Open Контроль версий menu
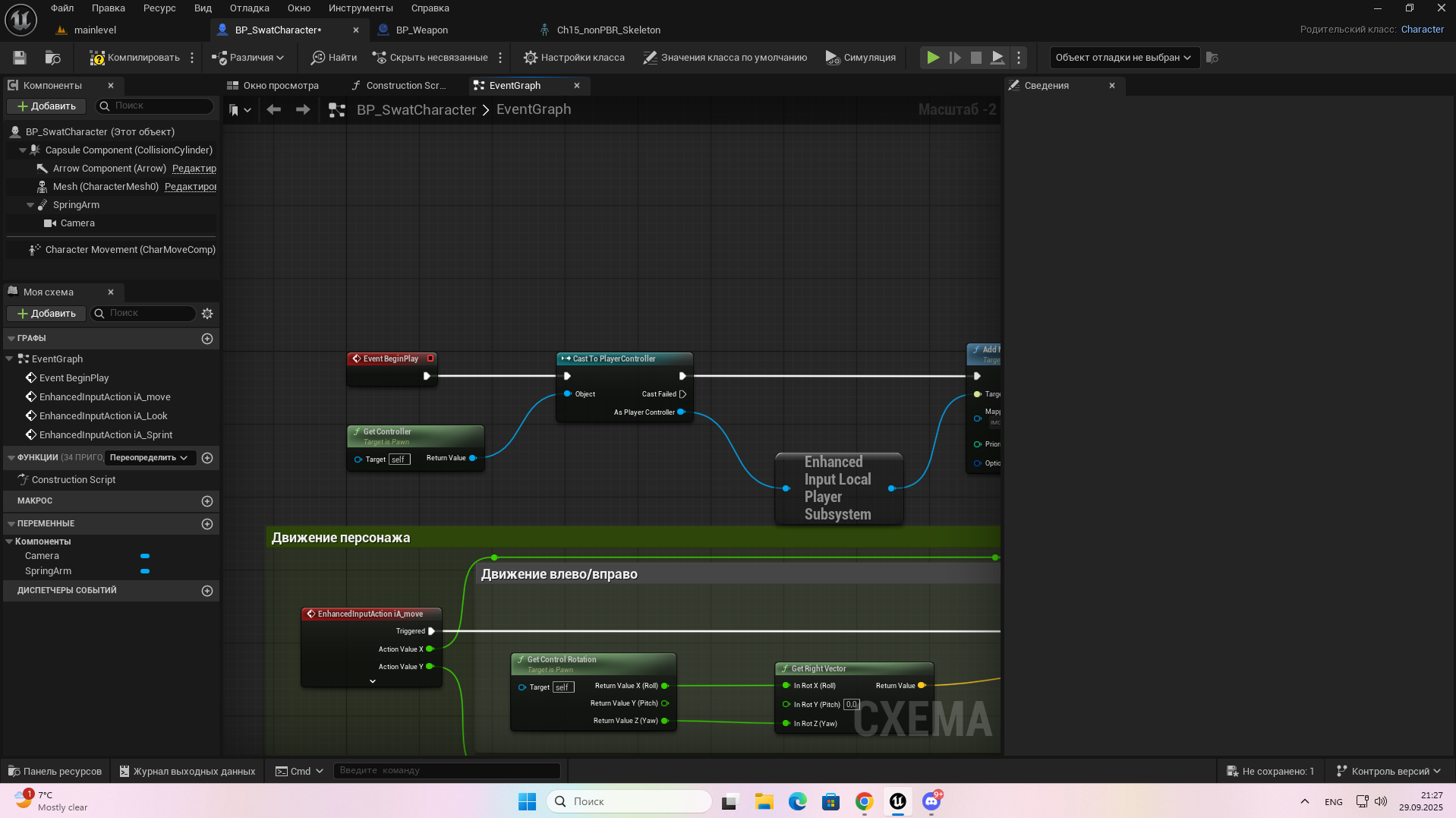The height and width of the screenshot is (818, 1456). point(1388,771)
